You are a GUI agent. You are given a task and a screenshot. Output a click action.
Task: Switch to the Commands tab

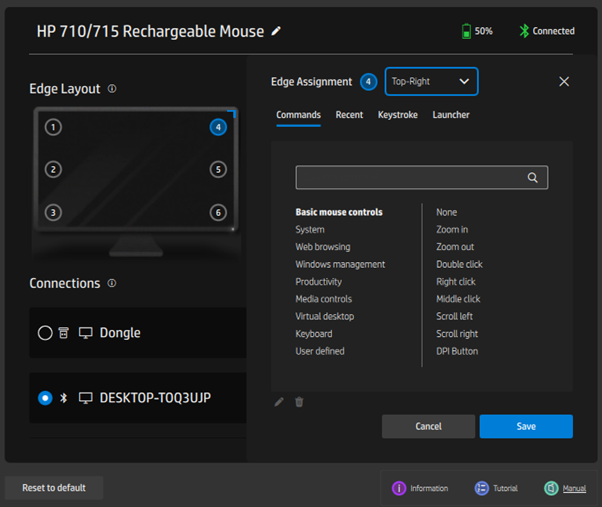(298, 115)
